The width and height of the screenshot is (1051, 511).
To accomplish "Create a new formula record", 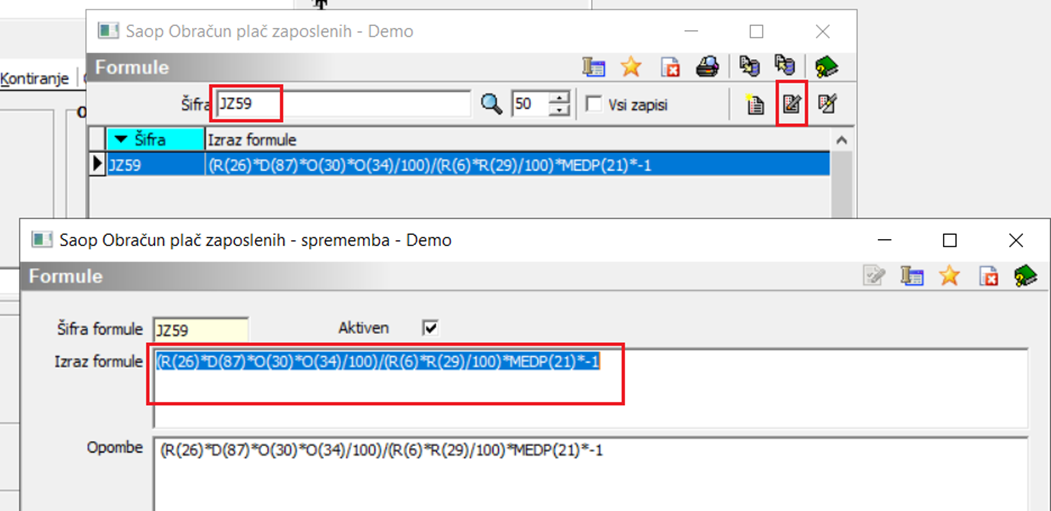I will [x=755, y=105].
